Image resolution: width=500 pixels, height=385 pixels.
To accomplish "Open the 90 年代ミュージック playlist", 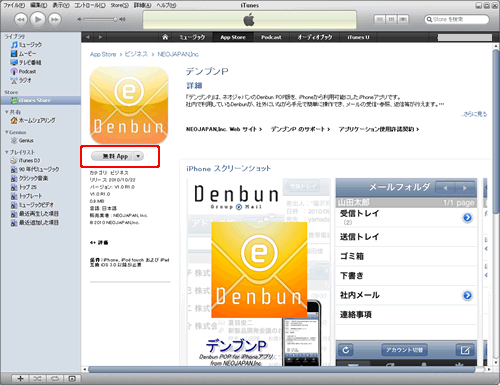I will tap(35, 169).
